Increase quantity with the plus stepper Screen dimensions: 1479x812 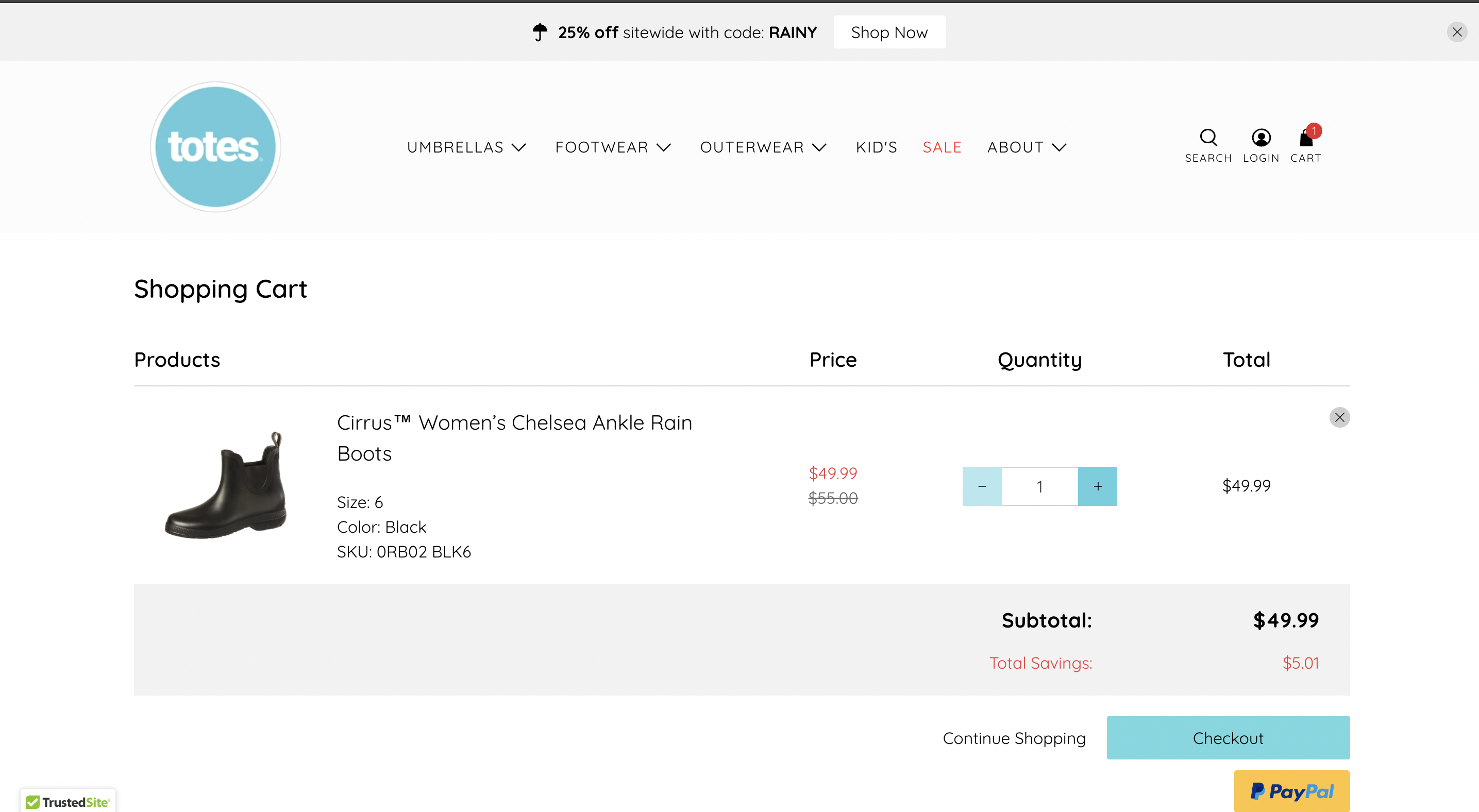click(1098, 486)
